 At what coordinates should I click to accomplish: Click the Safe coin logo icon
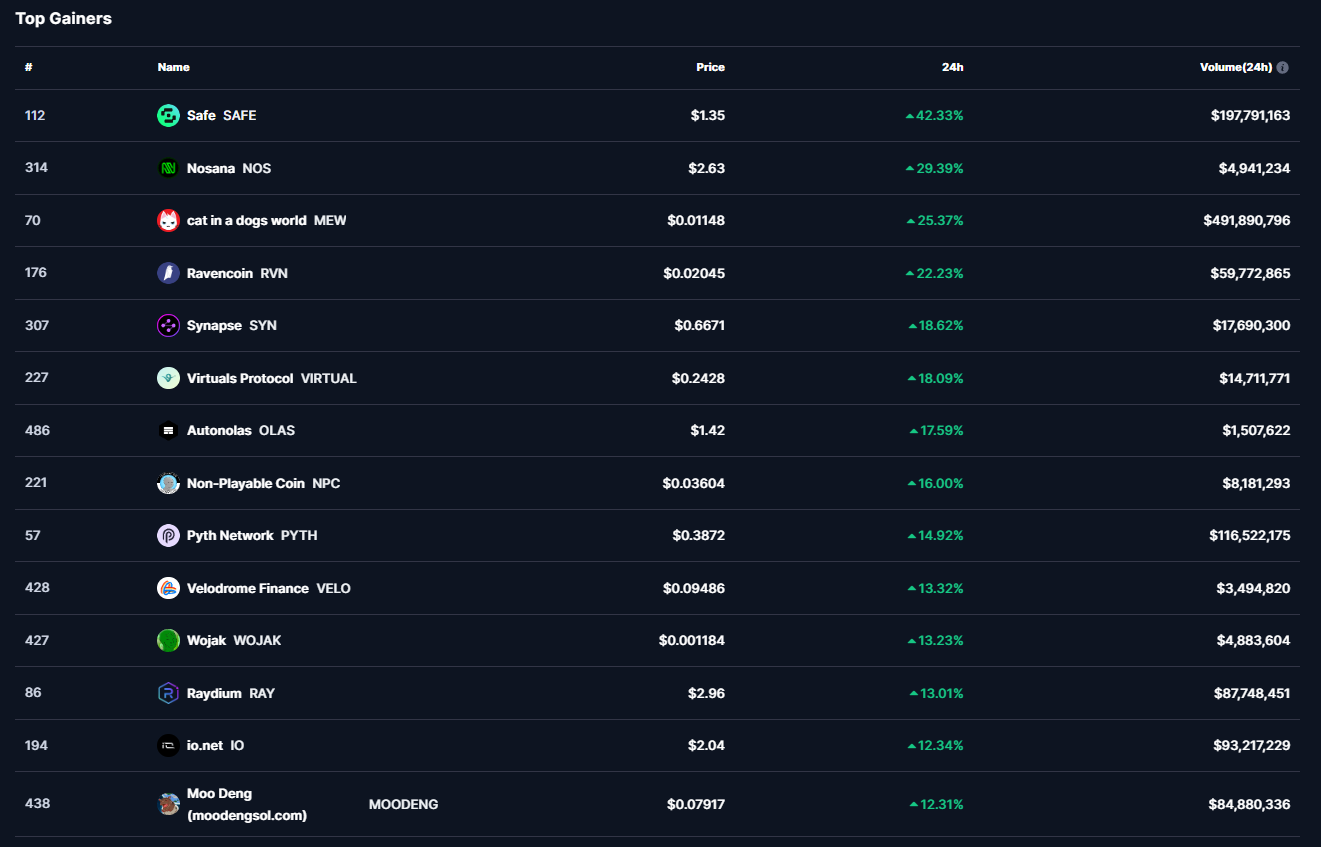click(x=168, y=116)
